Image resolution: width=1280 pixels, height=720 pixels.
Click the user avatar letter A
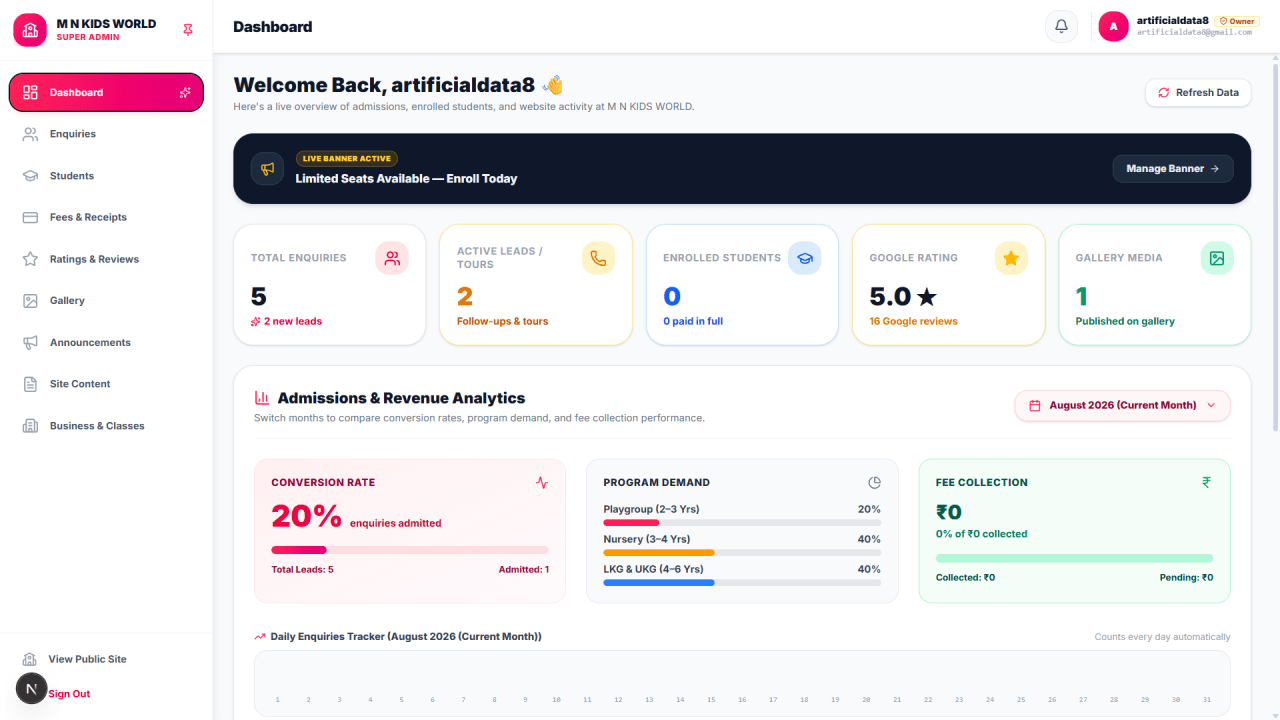tap(1114, 26)
